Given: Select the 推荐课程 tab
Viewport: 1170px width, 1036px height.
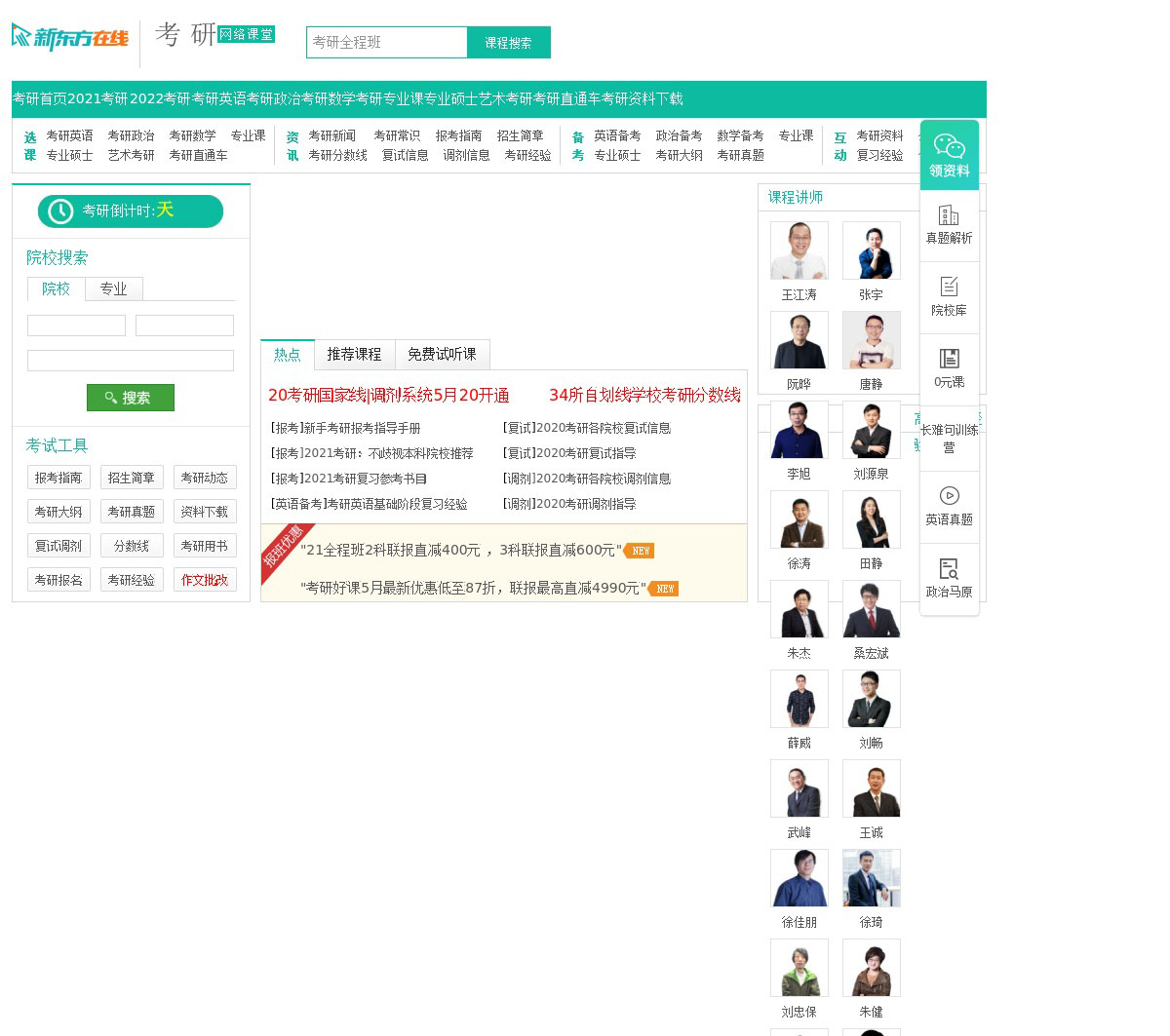Looking at the screenshot, I should point(354,355).
